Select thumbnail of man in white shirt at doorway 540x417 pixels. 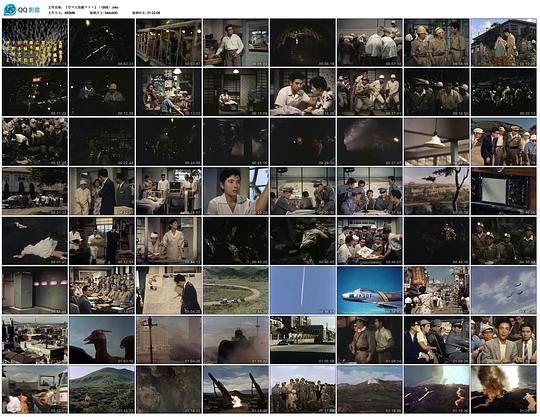tap(236, 43)
